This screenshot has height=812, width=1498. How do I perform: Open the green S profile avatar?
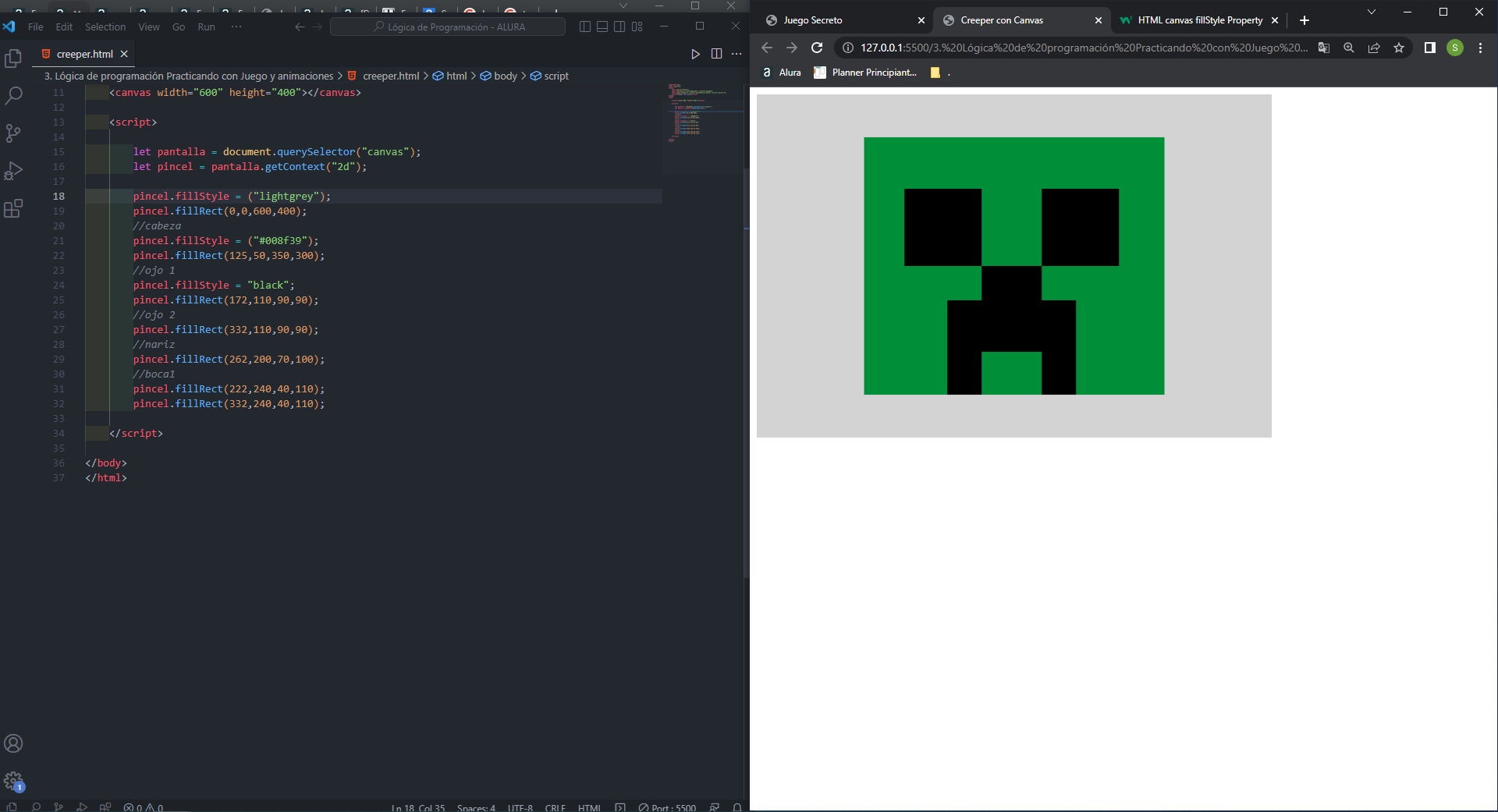tap(1455, 48)
